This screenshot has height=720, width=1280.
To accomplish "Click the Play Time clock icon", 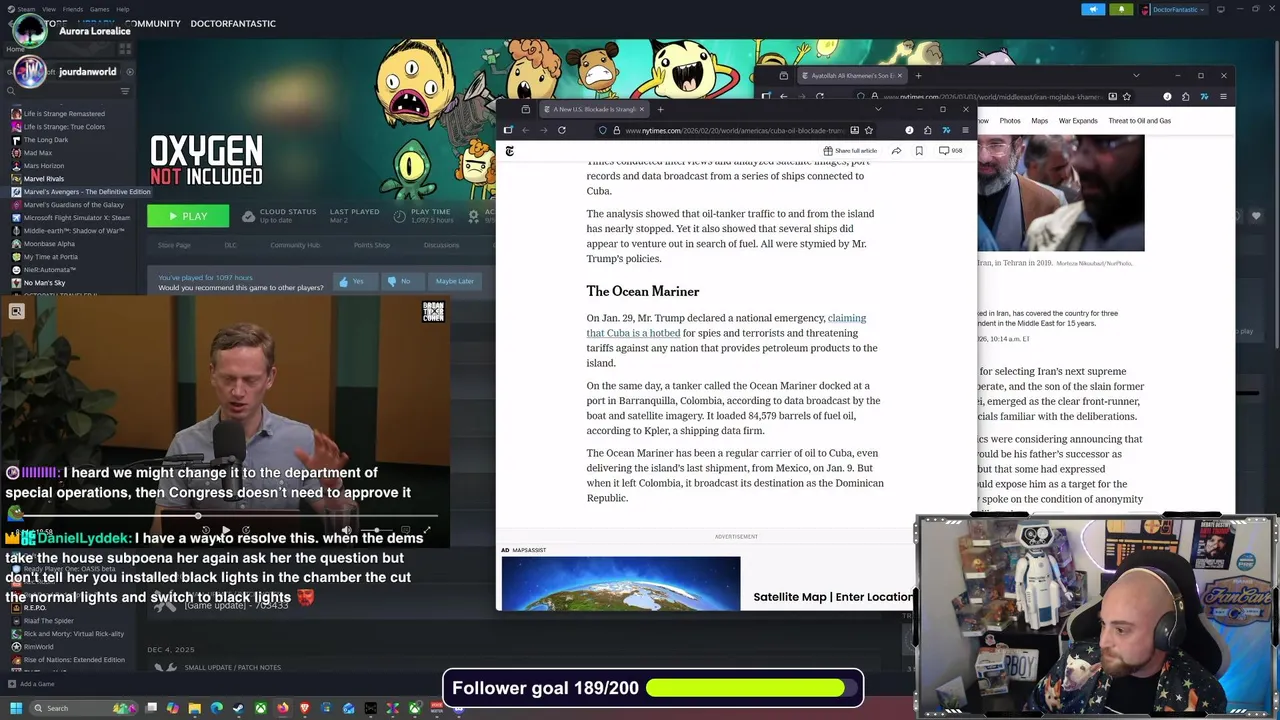I will click(399, 216).
